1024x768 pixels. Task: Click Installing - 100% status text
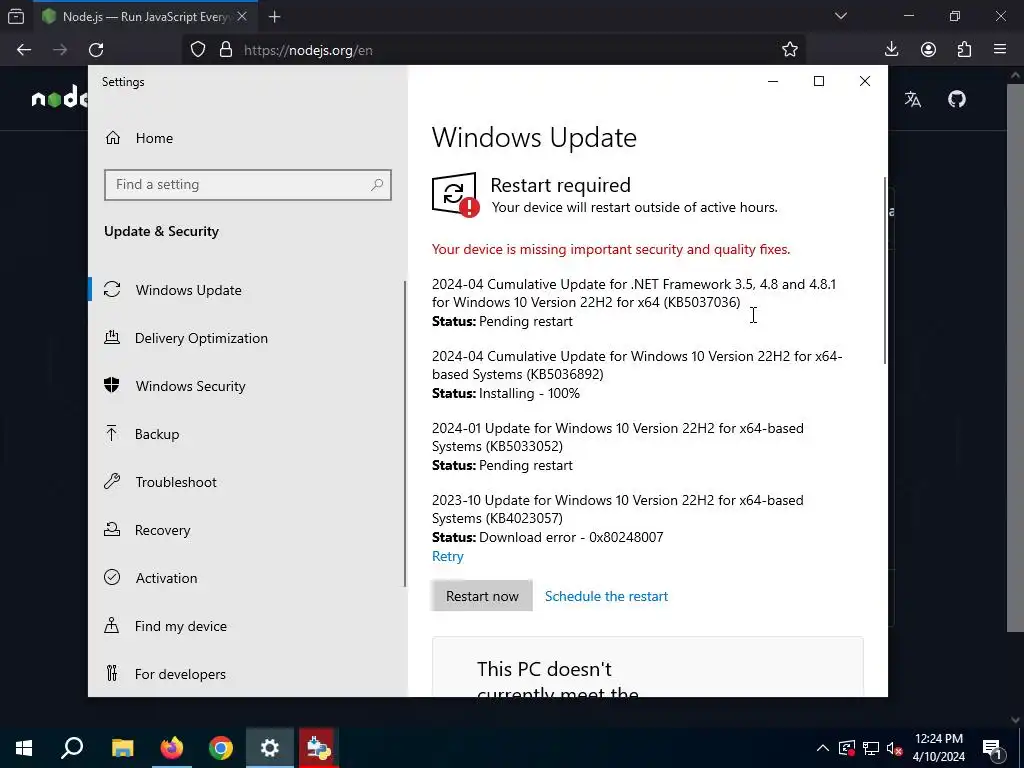click(x=529, y=394)
